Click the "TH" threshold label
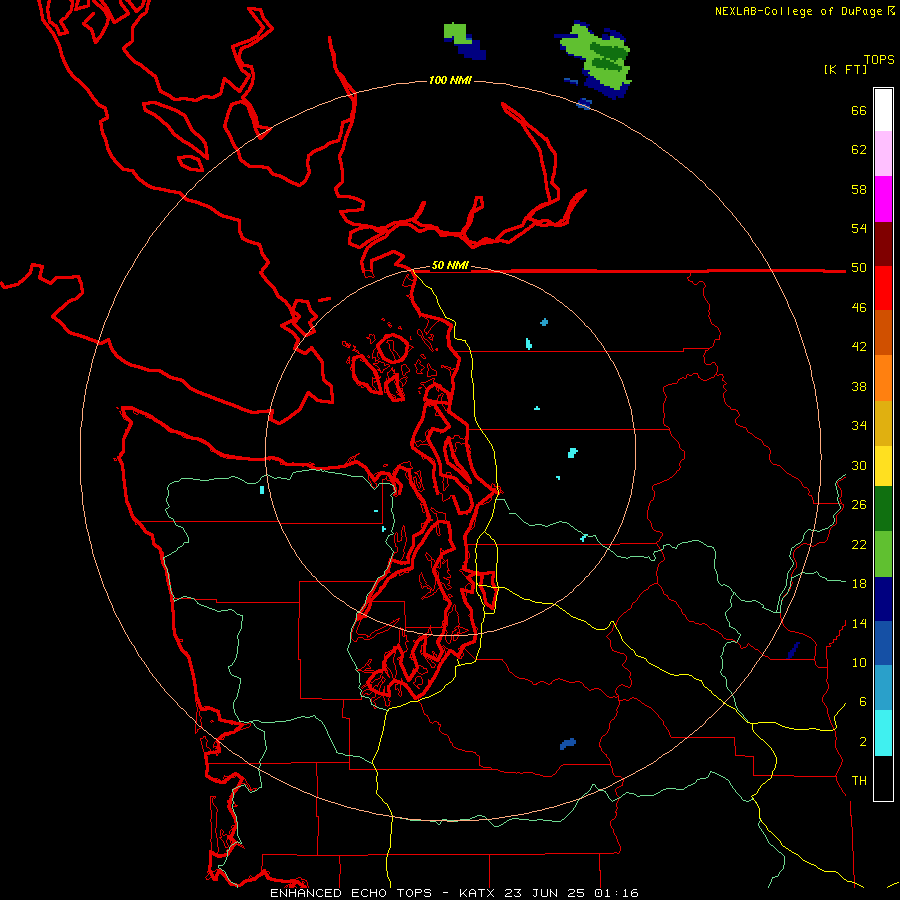Screen dimensions: 900x900 pyautogui.click(x=859, y=781)
